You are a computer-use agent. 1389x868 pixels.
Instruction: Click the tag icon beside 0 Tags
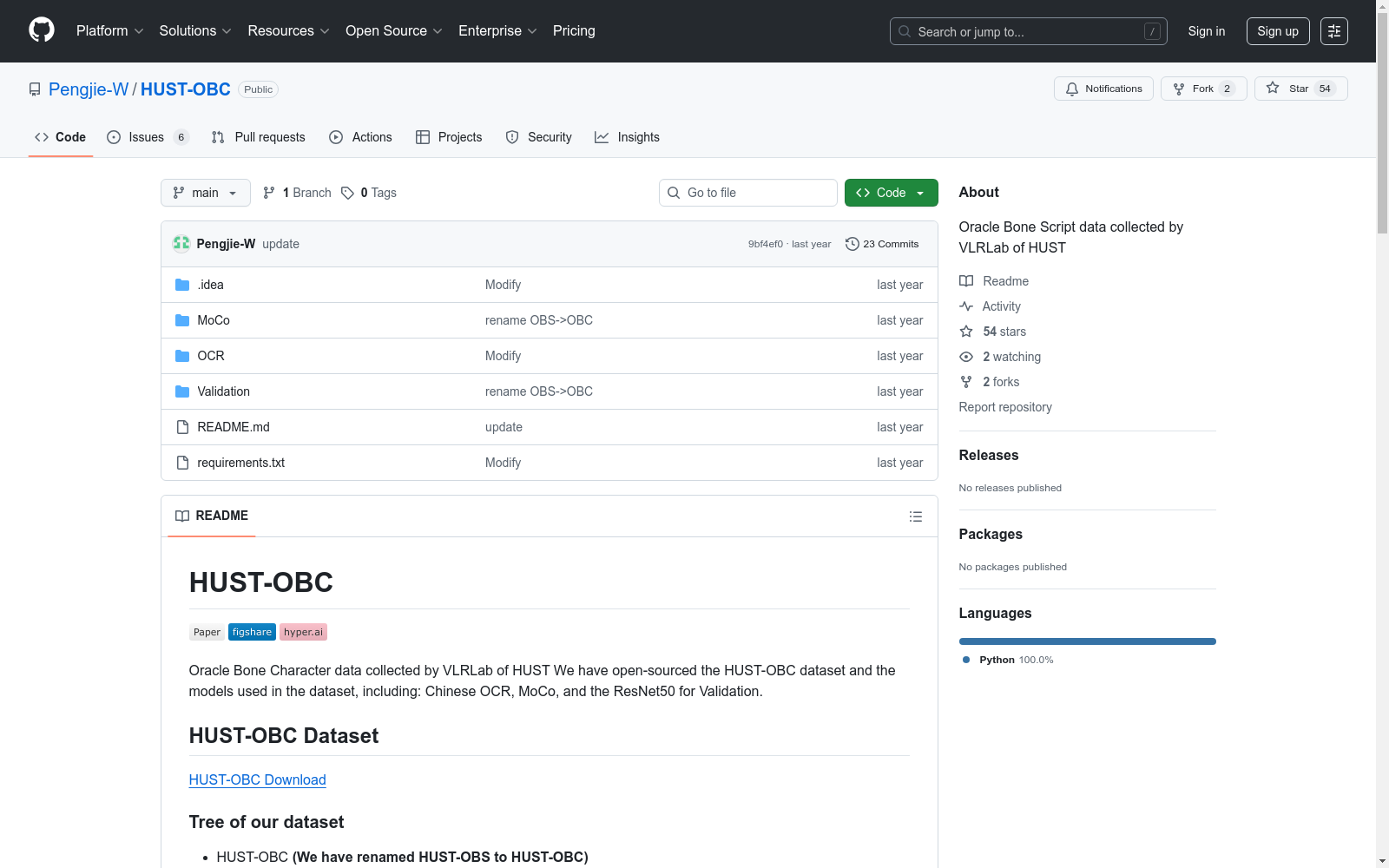(x=347, y=193)
